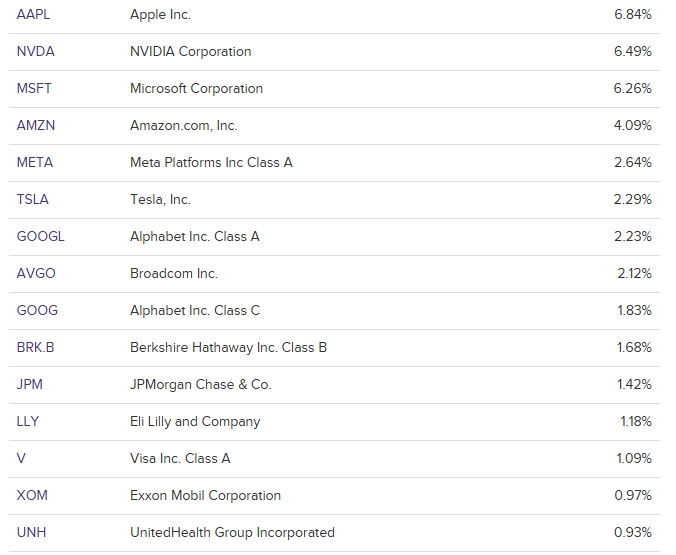Select the NVIDIA Corporation name cell
This screenshot has height=555, width=676.
pyautogui.click(x=191, y=52)
